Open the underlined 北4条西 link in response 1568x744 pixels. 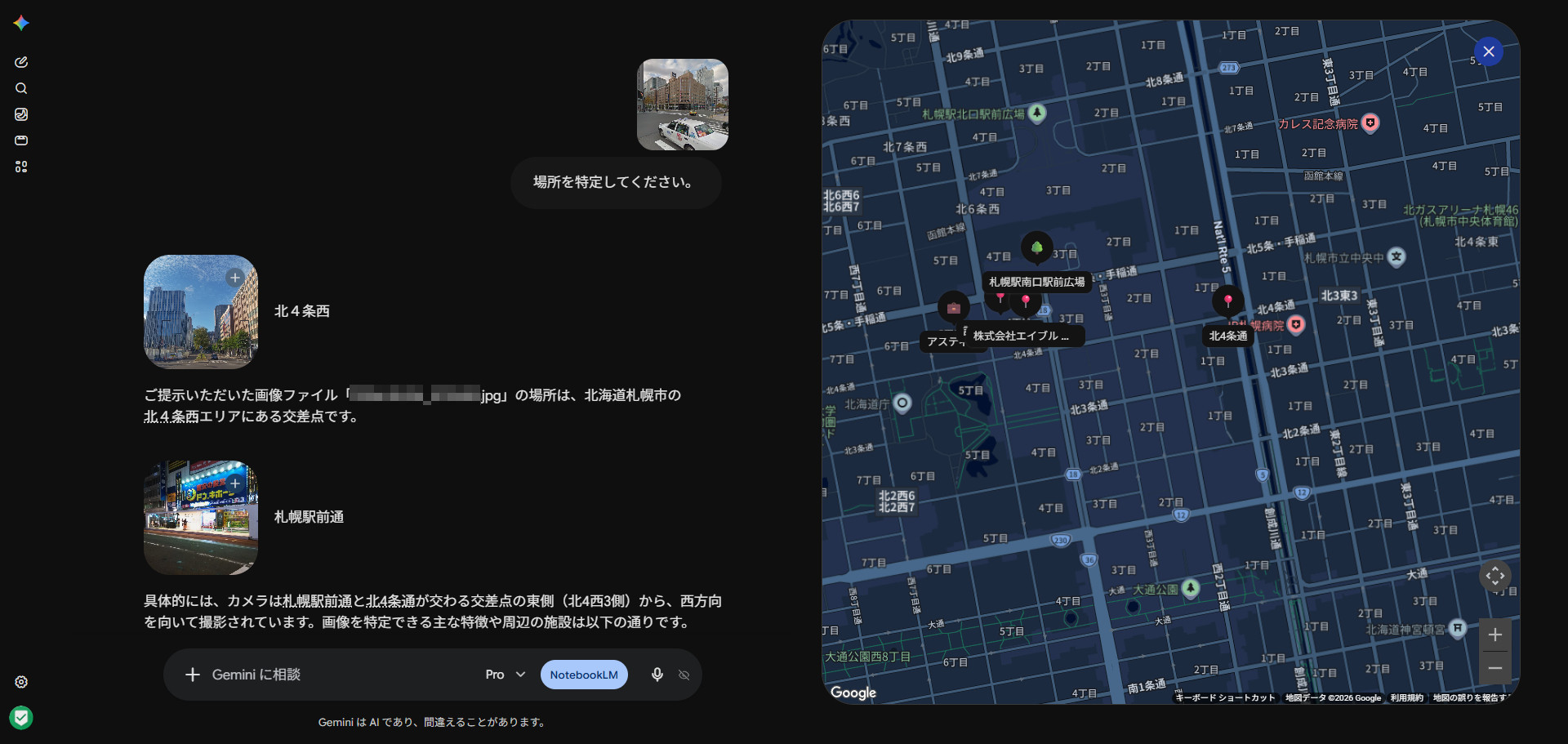(171, 417)
